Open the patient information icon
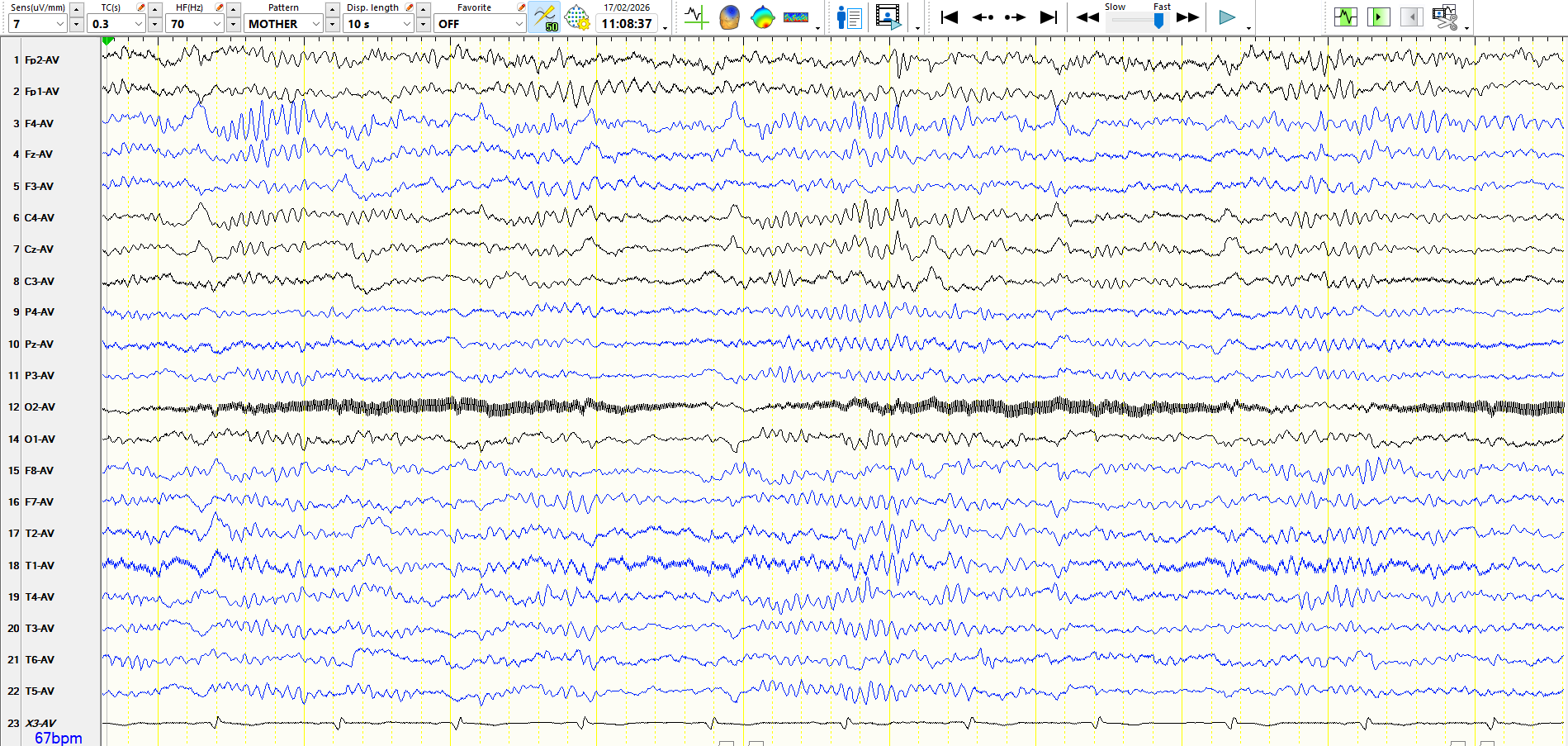 [x=849, y=17]
